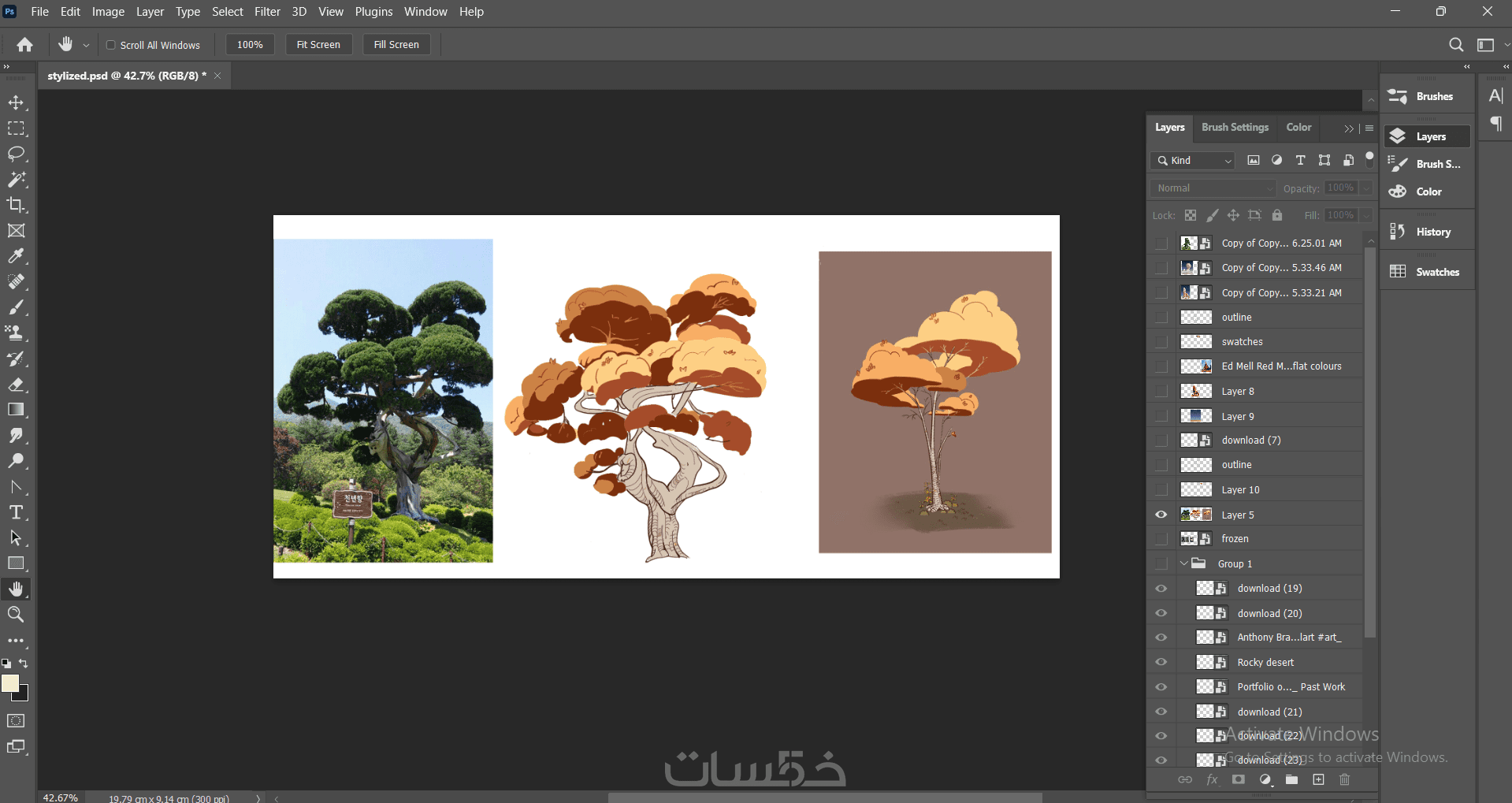This screenshot has width=1512, height=803.
Task: Open the search icon at top right
Action: coord(1456,45)
